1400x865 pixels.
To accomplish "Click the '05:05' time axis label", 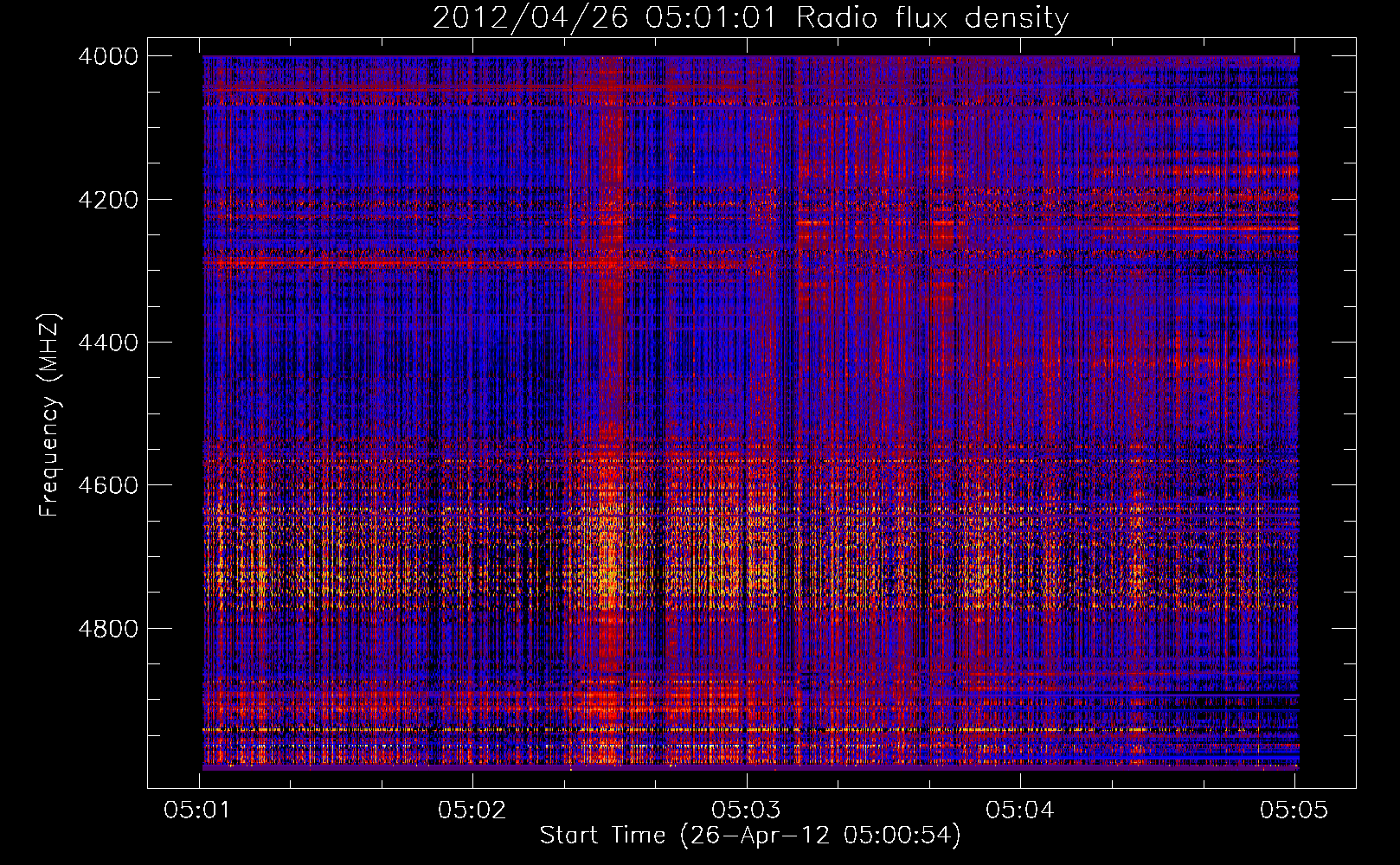I will (x=1294, y=810).
